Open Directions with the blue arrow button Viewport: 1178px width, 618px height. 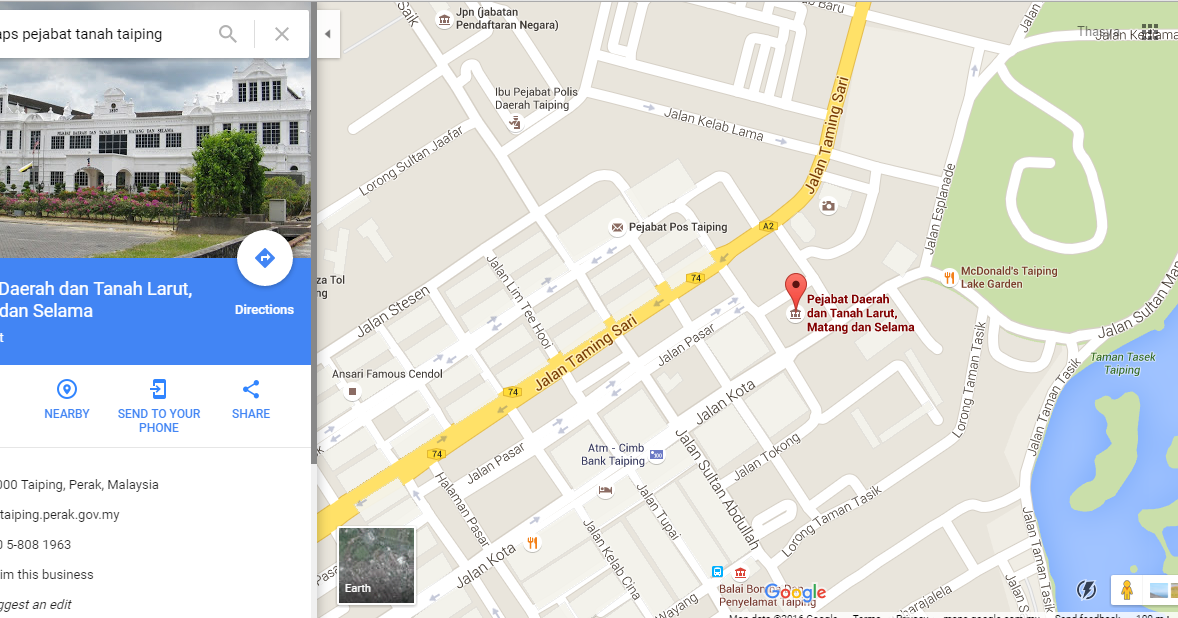[x=264, y=258]
